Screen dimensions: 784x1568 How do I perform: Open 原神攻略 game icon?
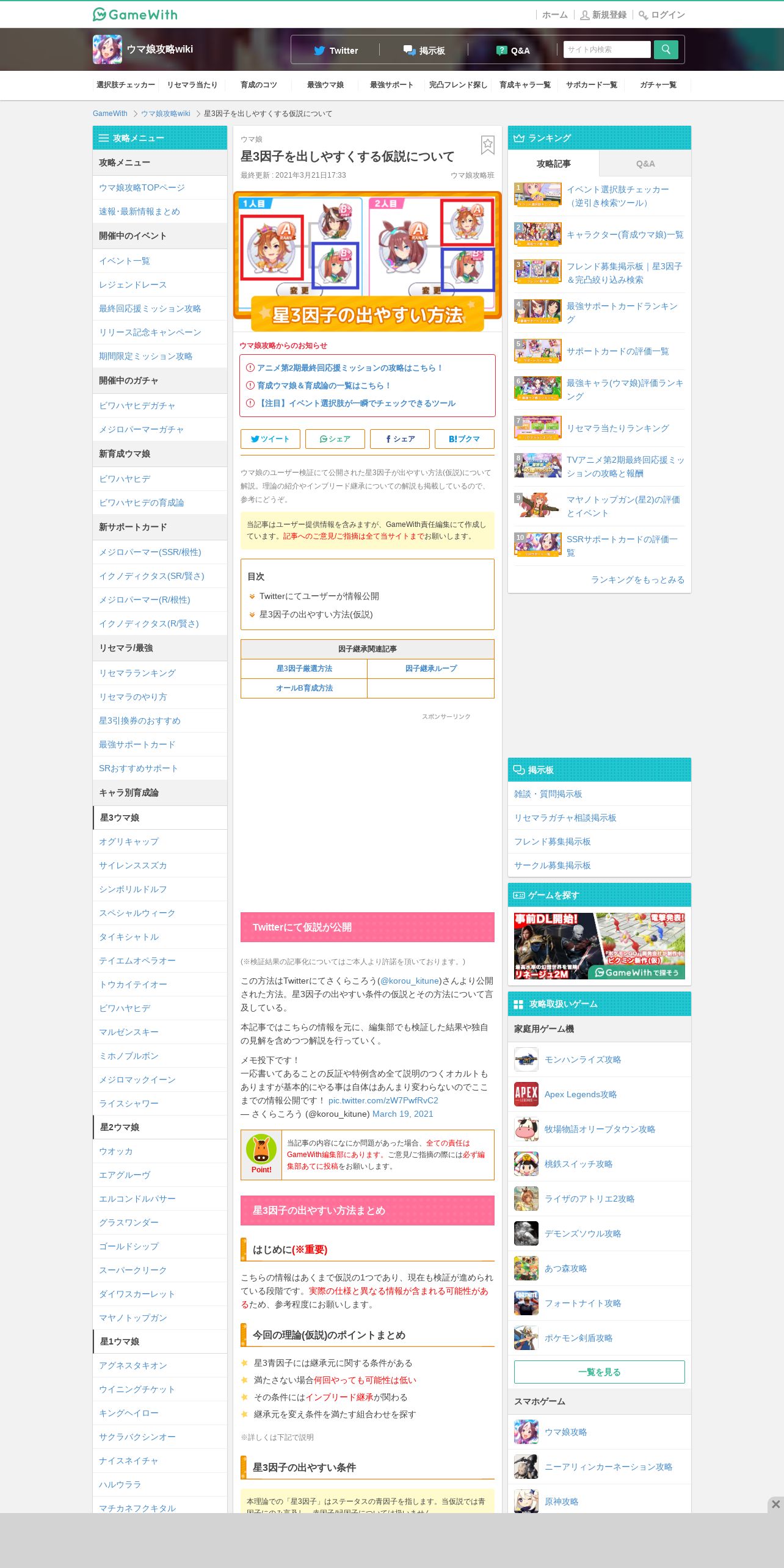[x=526, y=1501]
